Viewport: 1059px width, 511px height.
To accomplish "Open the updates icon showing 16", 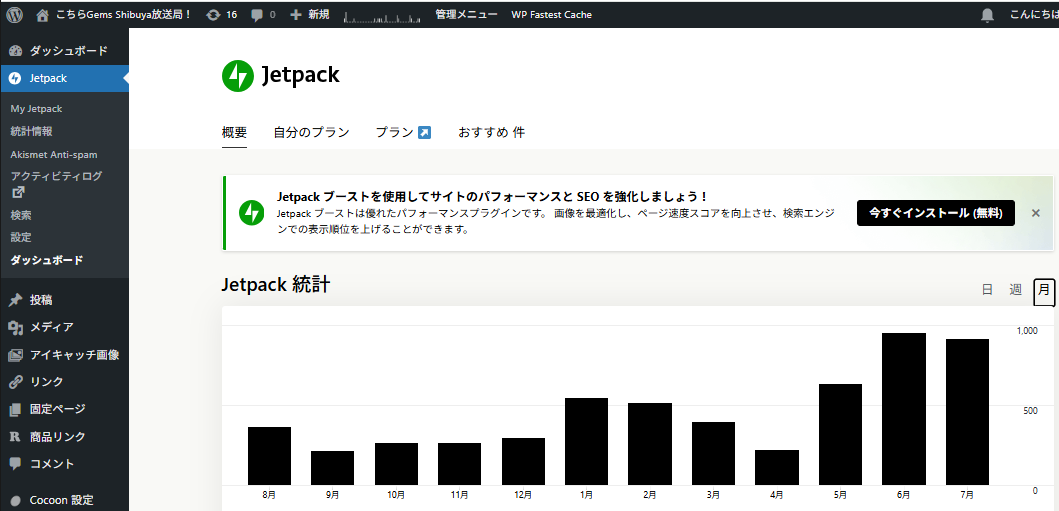I will point(213,14).
